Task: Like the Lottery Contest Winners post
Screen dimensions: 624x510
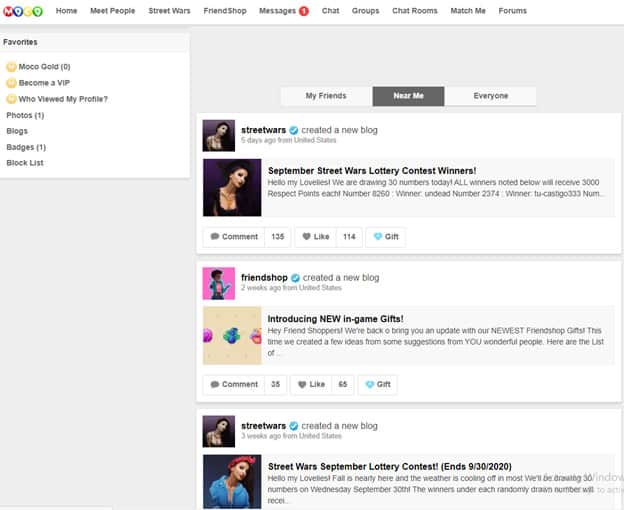Action: tap(316, 237)
